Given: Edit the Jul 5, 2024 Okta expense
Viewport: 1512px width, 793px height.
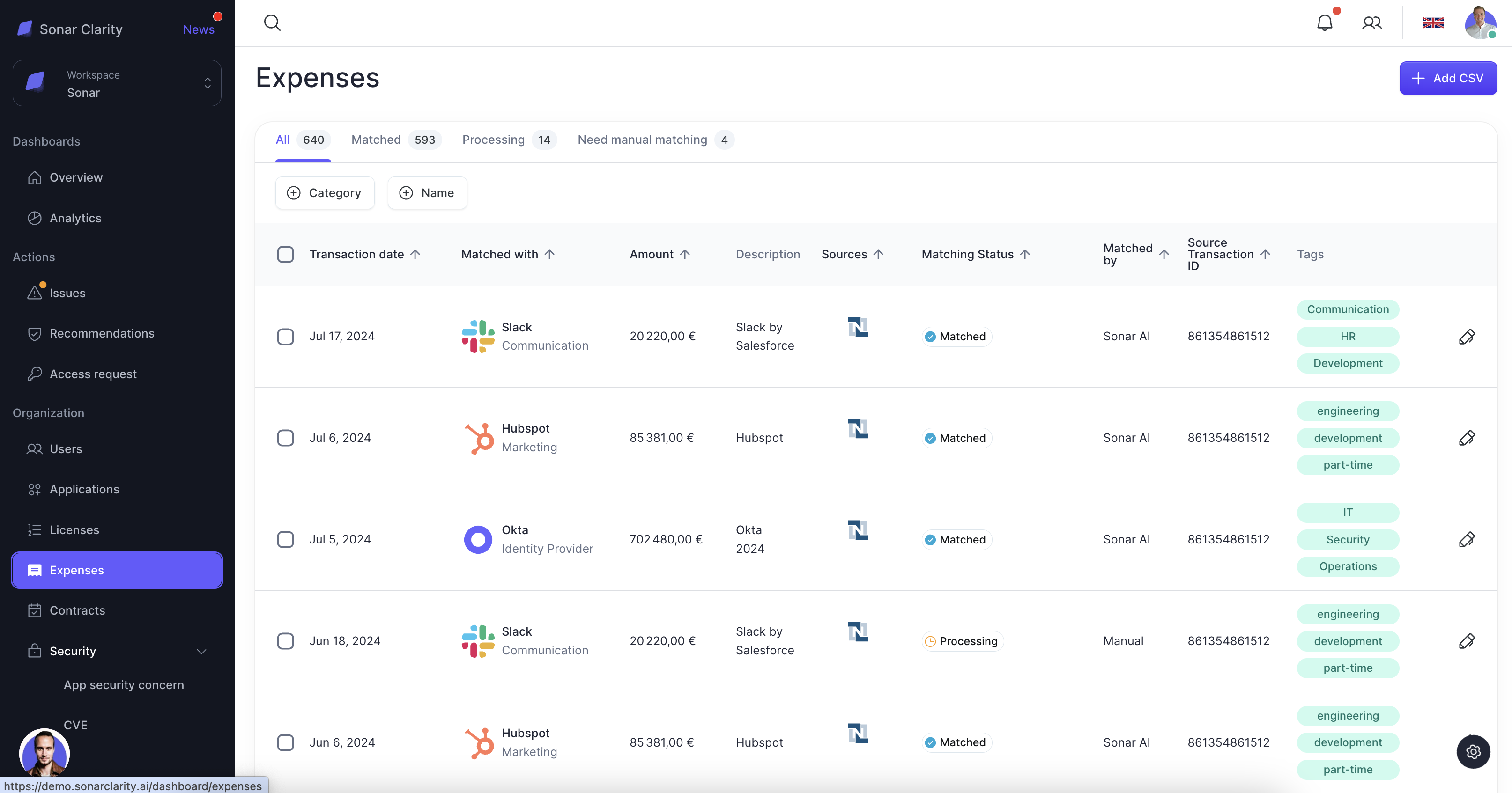Looking at the screenshot, I should click(1466, 539).
